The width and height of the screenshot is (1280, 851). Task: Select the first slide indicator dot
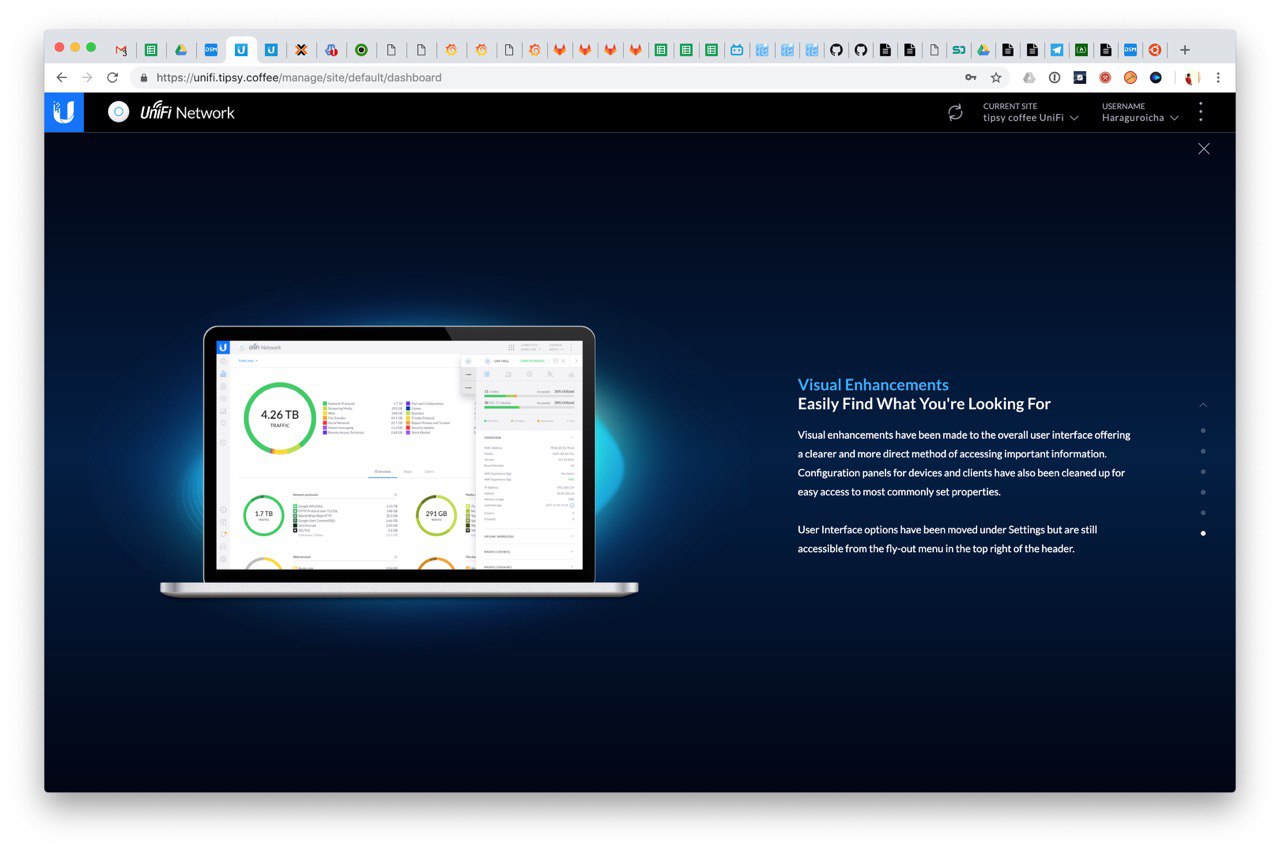pyautogui.click(x=1203, y=431)
